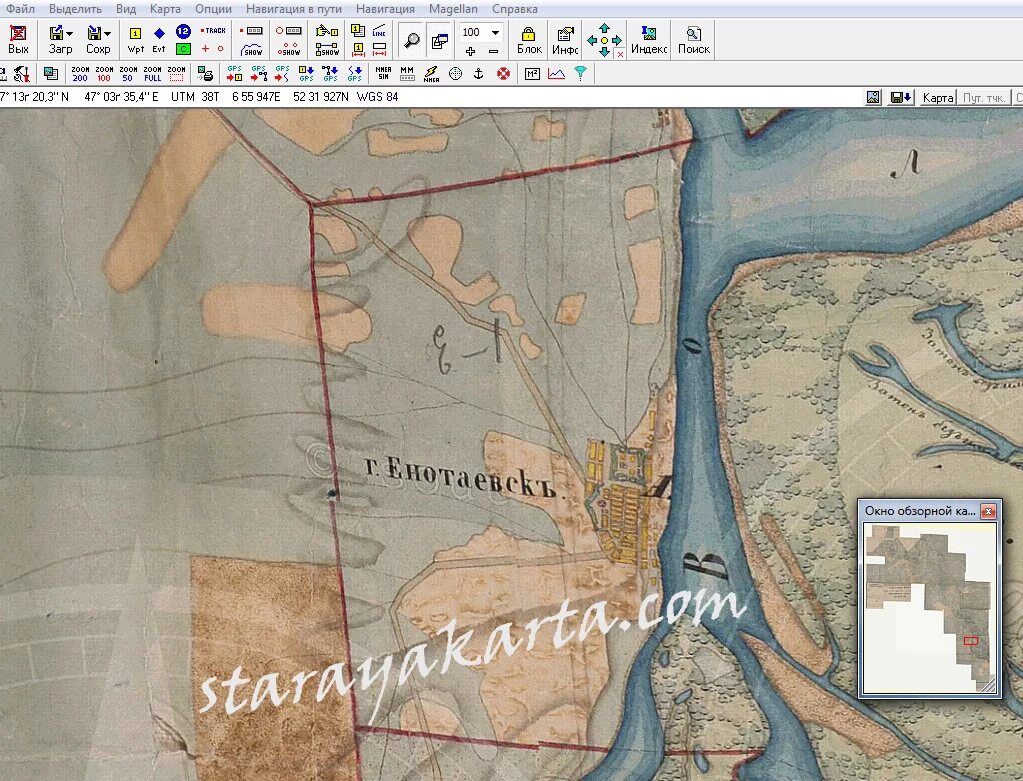1023x781 pixels.
Task: Select the Wpt waypoint placement tool
Action: [x=136, y=40]
